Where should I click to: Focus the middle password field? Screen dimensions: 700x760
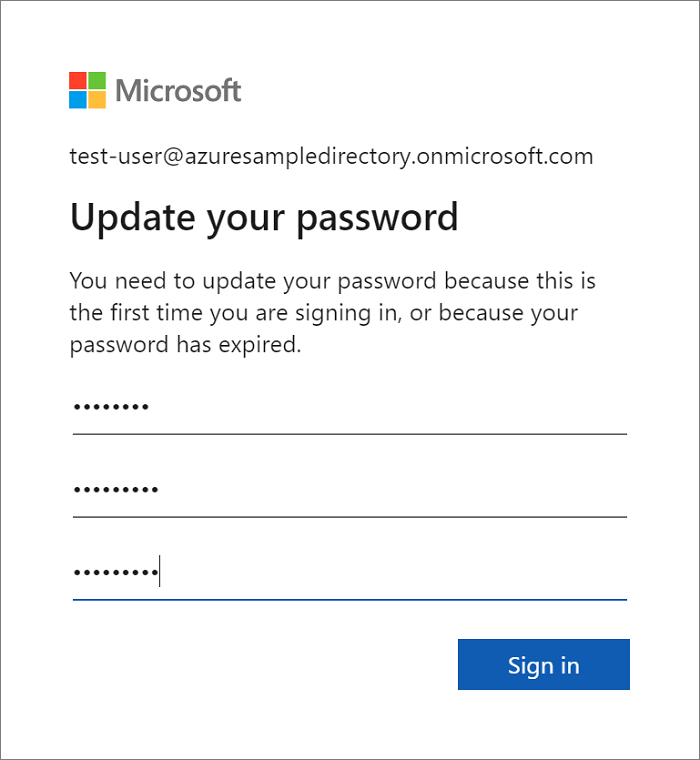[x=349, y=491]
